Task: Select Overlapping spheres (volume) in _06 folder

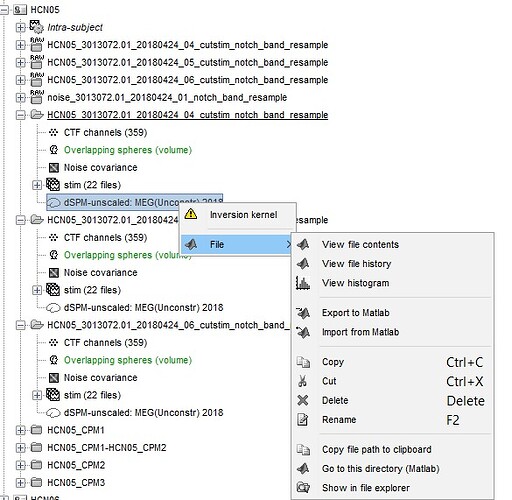Action: coord(128,360)
